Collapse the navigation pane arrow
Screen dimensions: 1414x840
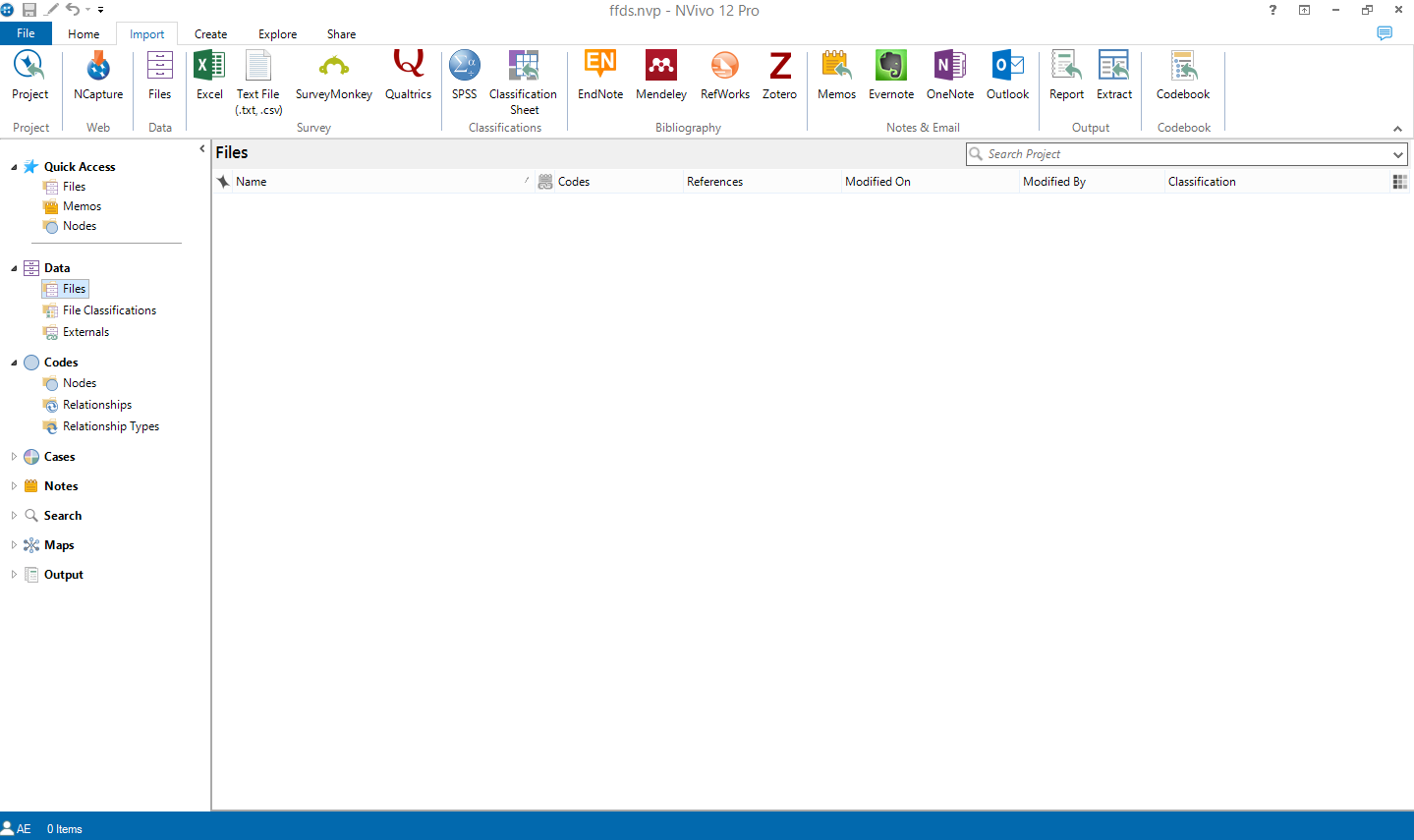tap(202, 149)
